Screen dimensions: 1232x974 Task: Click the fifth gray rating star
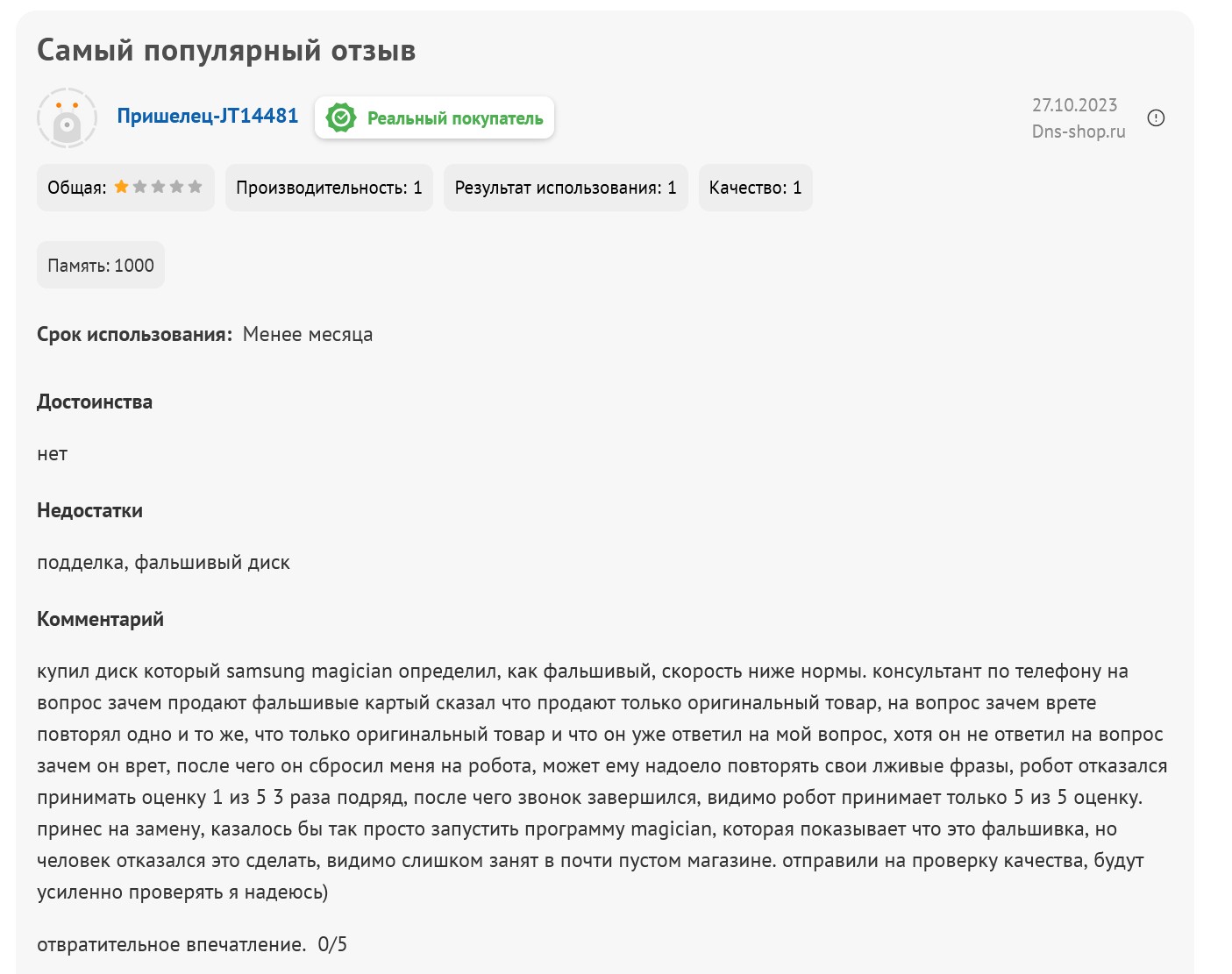click(x=196, y=187)
